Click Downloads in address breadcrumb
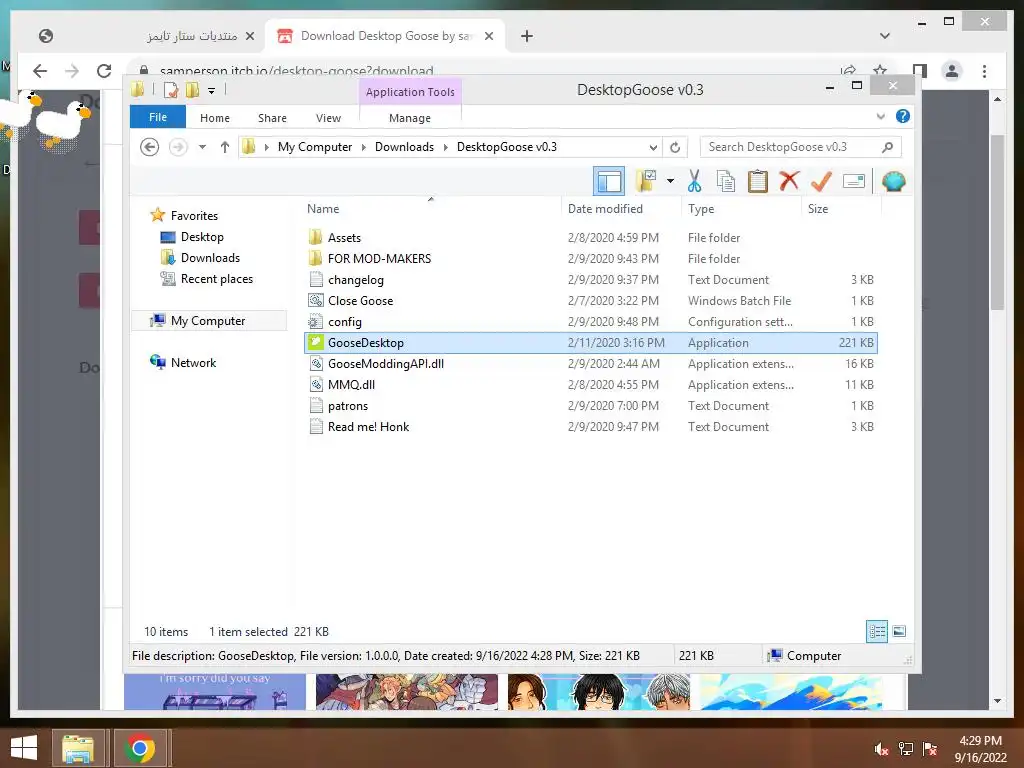1024x768 pixels. (404, 147)
